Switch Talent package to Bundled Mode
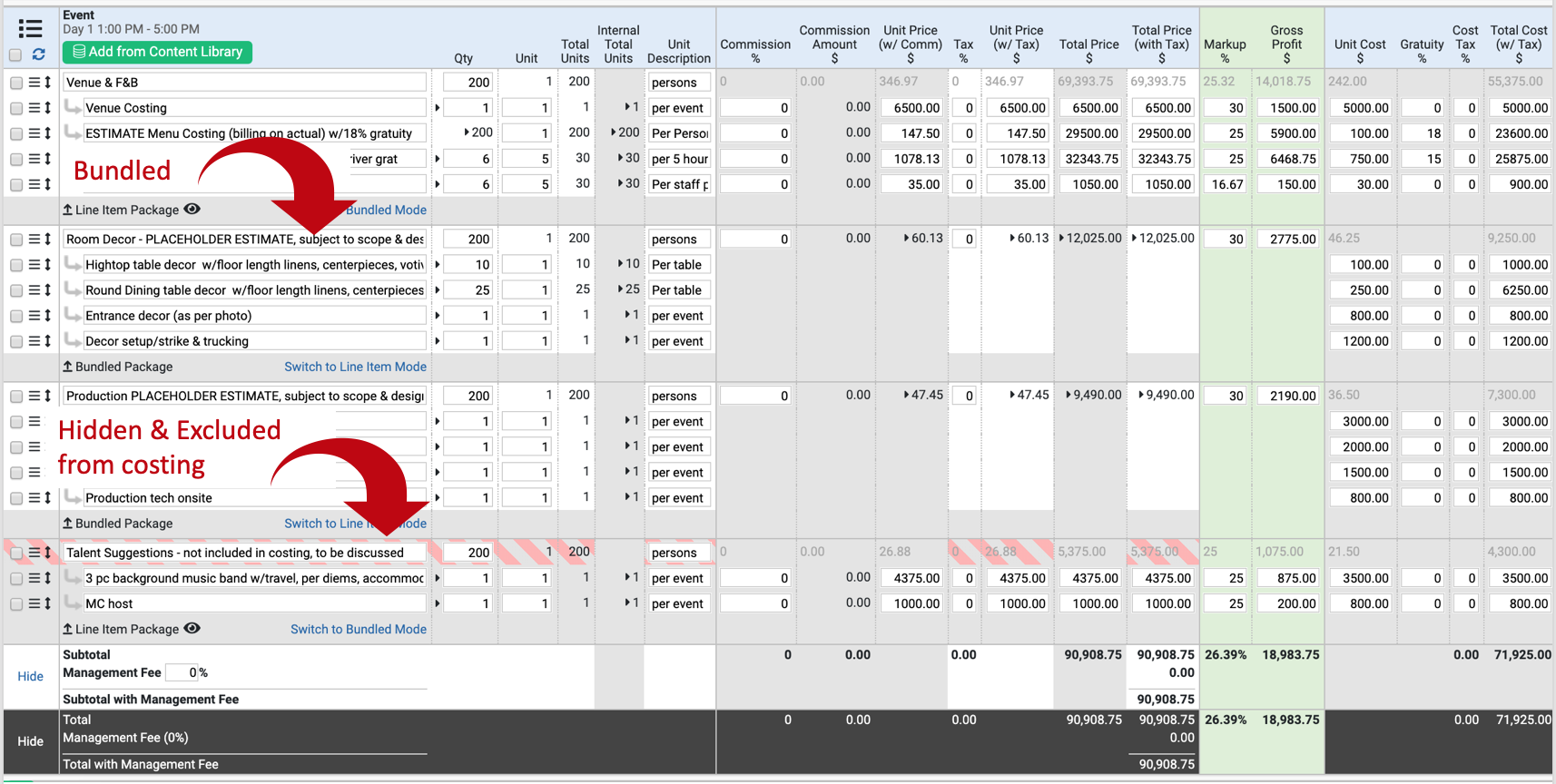Screen dimensions: 1556x784 358,629
